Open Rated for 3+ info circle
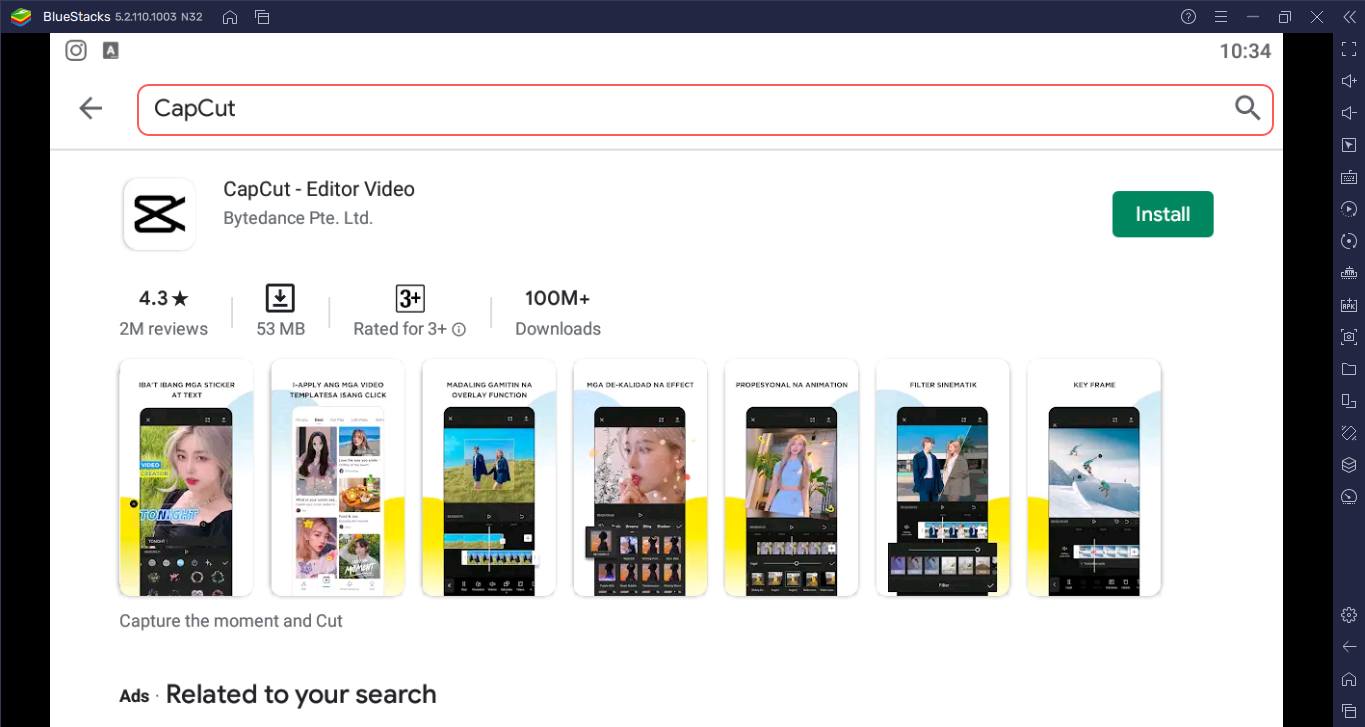The height and width of the screenshot is (727, 1365). [x=459, y=329]
